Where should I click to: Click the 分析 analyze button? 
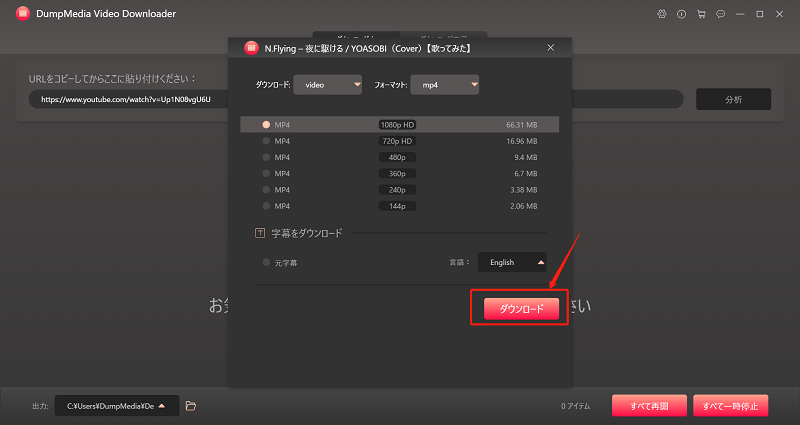click(x=733, y=99)
